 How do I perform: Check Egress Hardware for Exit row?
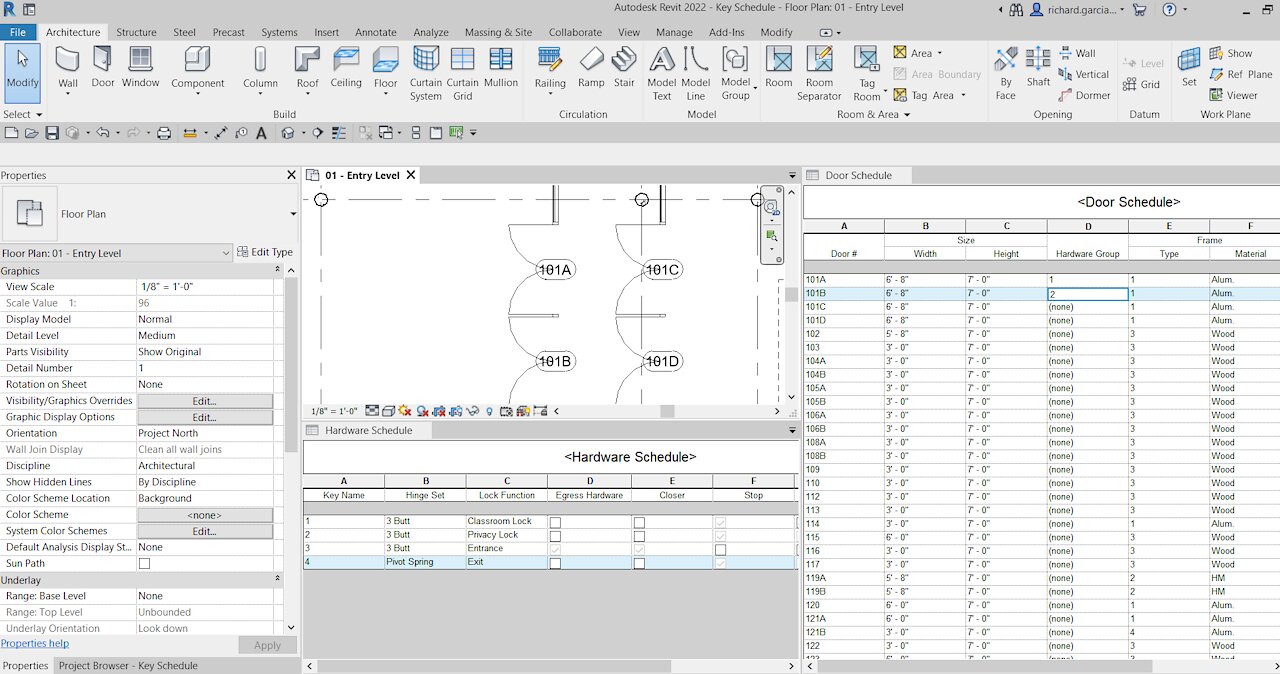click(555, 564)
